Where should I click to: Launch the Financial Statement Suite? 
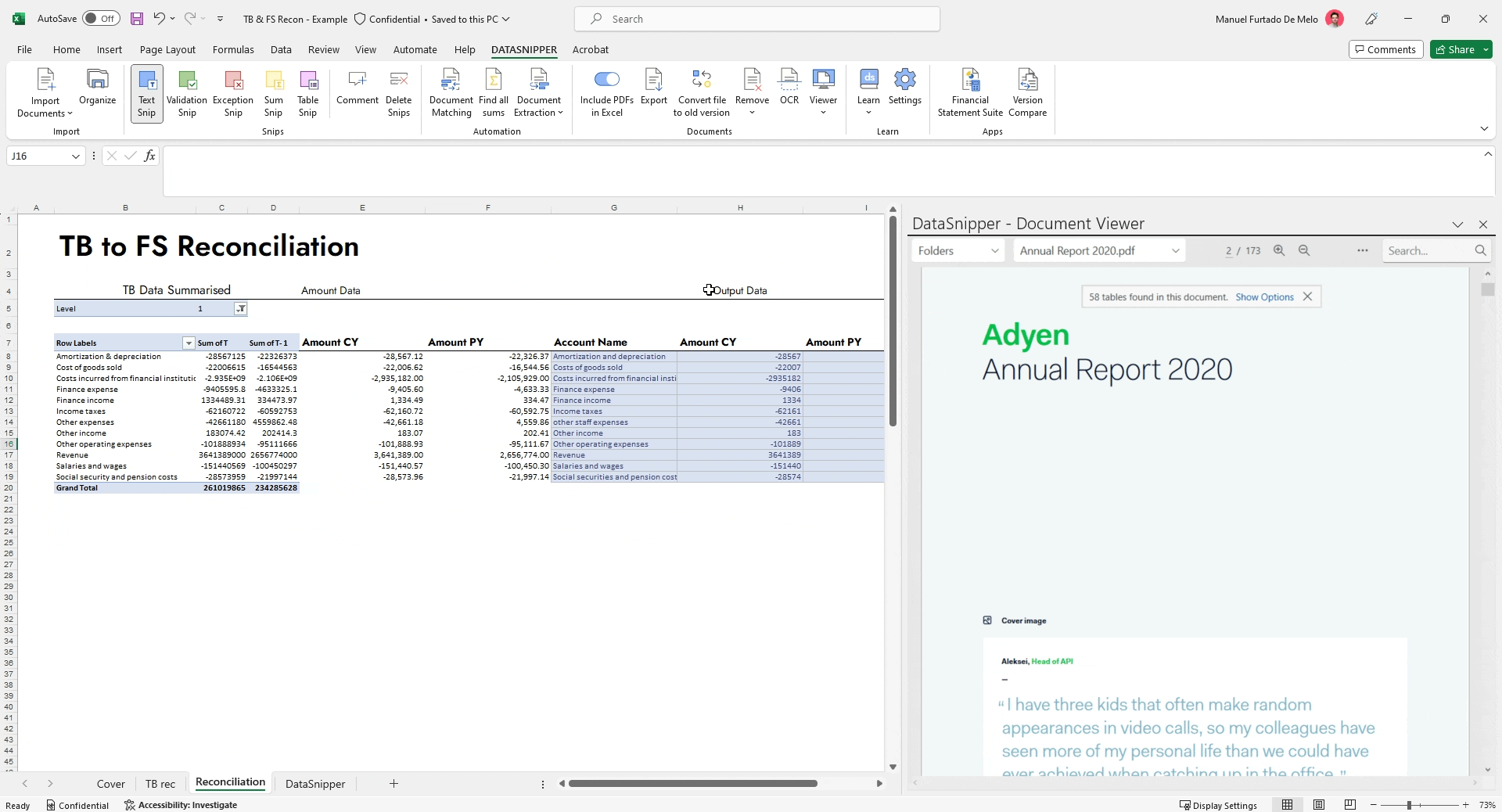point(969,92)
